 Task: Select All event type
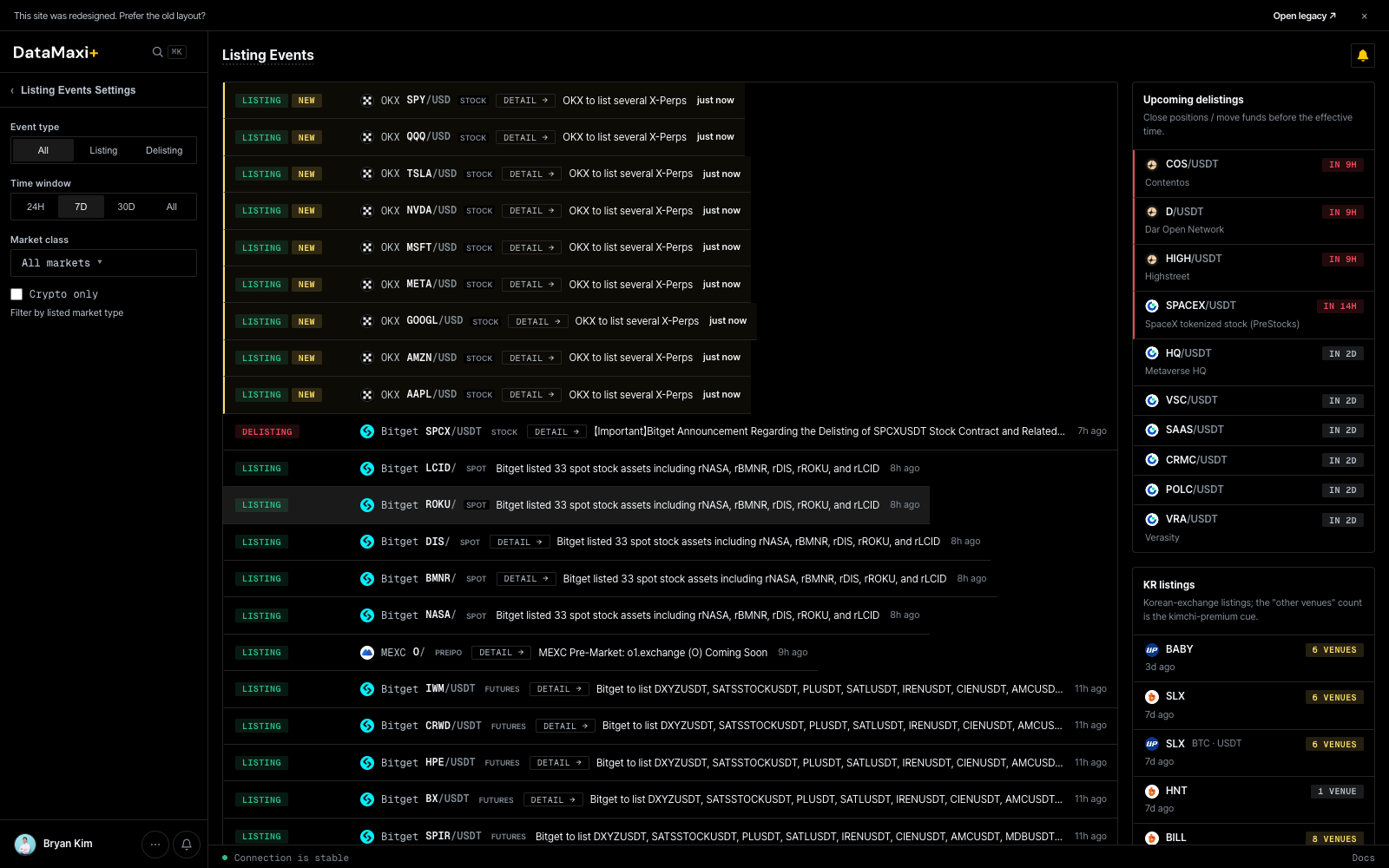point(43,150)
